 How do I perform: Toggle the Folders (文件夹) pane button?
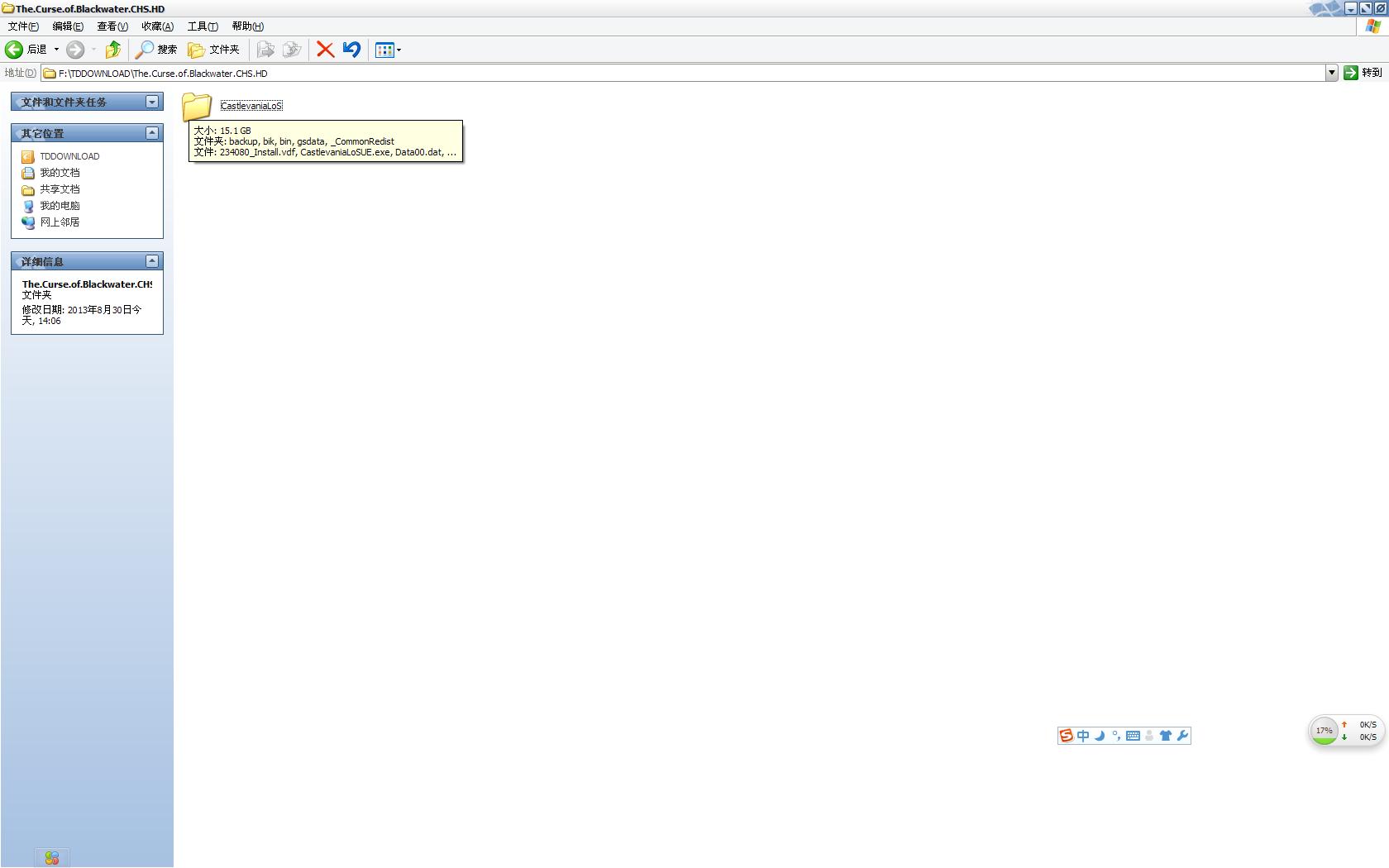(213, 50)
